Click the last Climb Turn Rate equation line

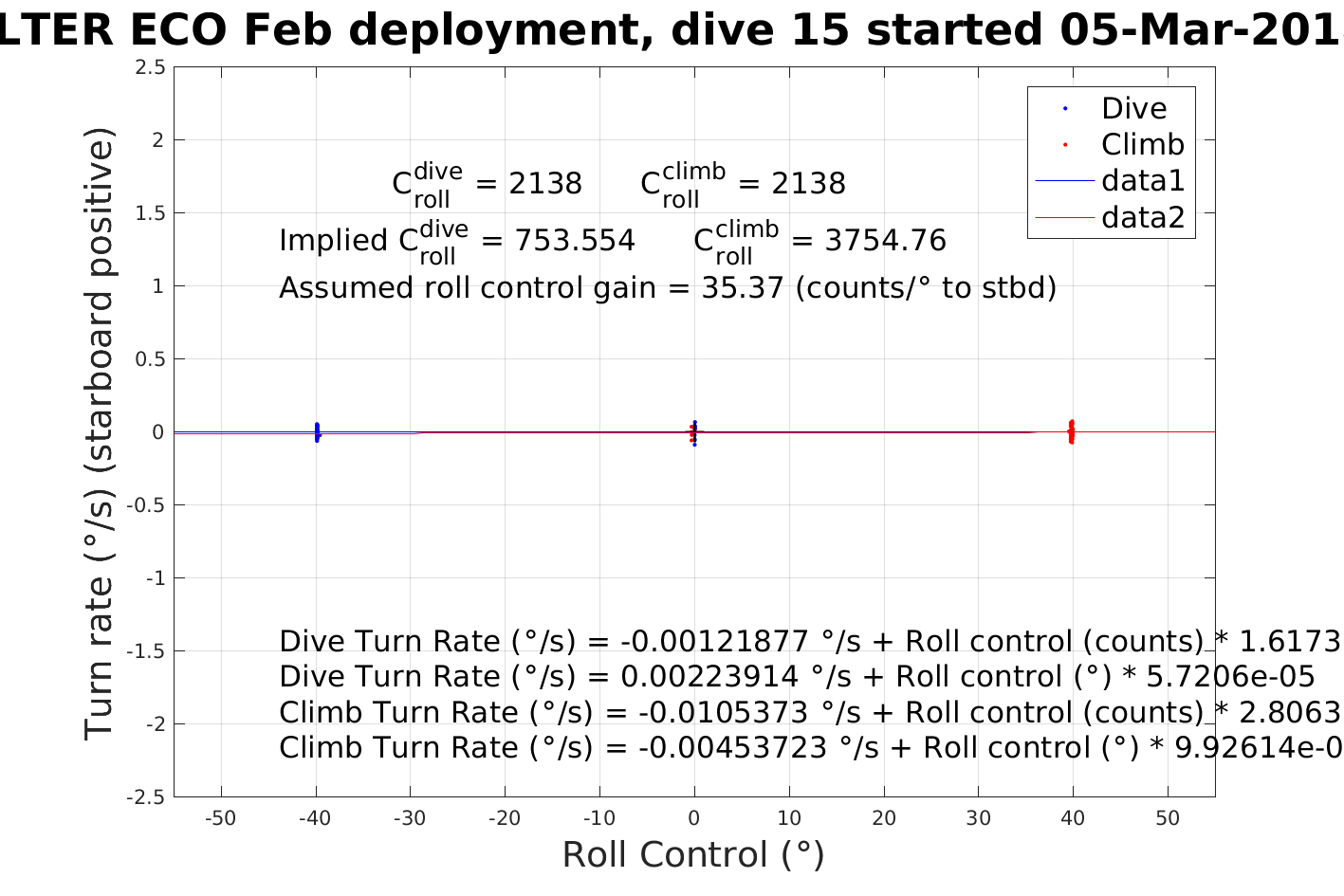coord(808,748)
